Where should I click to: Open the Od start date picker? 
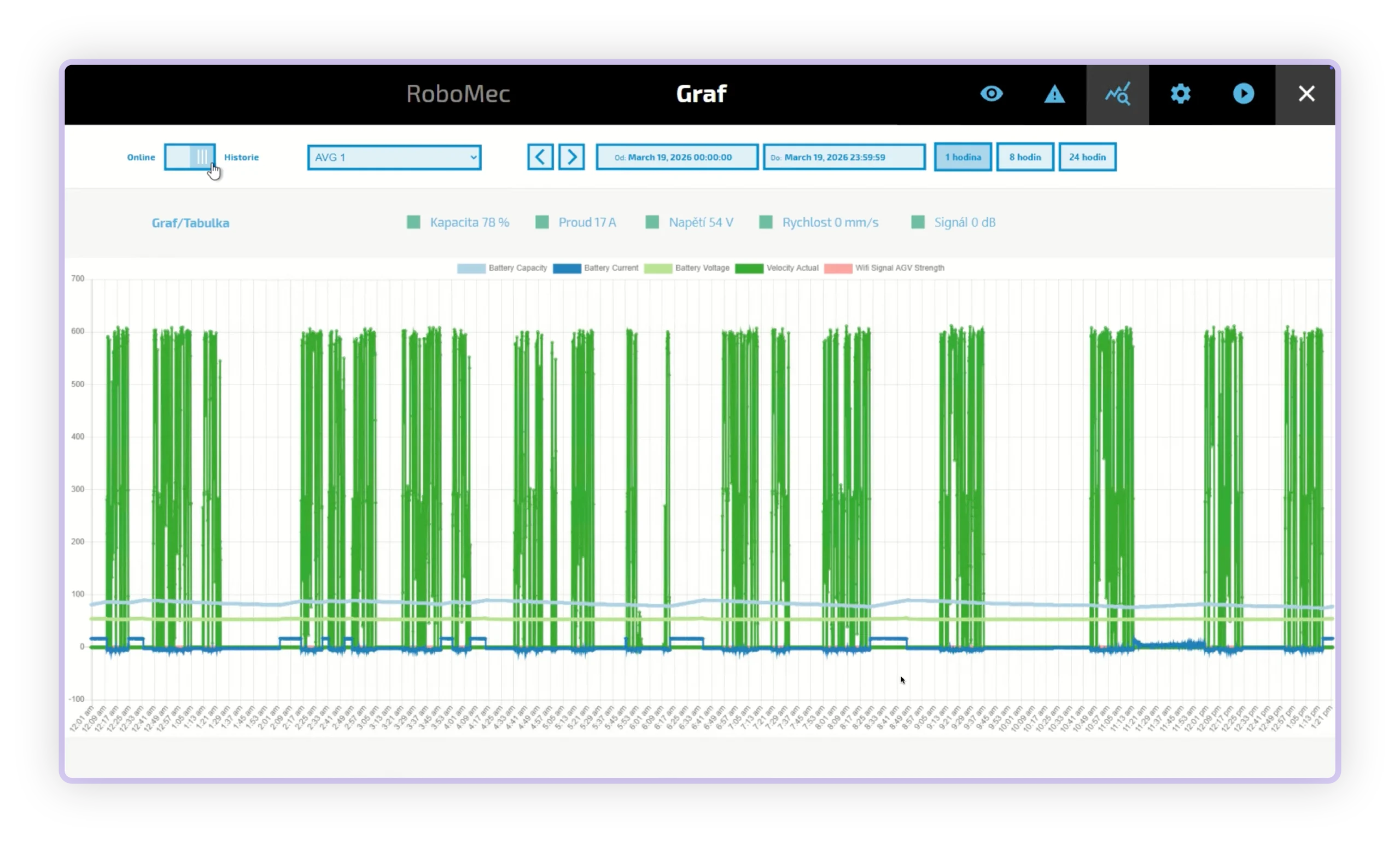[x=676, y=157]
